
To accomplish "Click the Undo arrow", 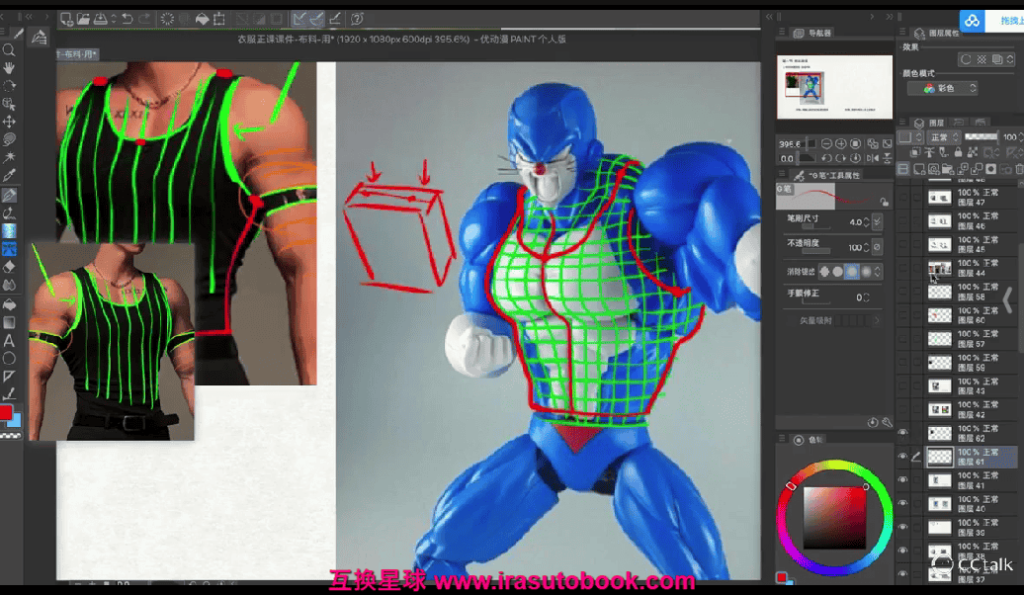I will click(x=127, y=19).
